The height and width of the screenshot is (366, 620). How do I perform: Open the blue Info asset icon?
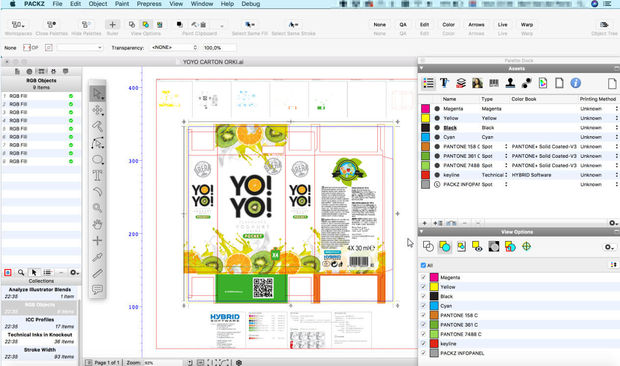tap(575, 83)
